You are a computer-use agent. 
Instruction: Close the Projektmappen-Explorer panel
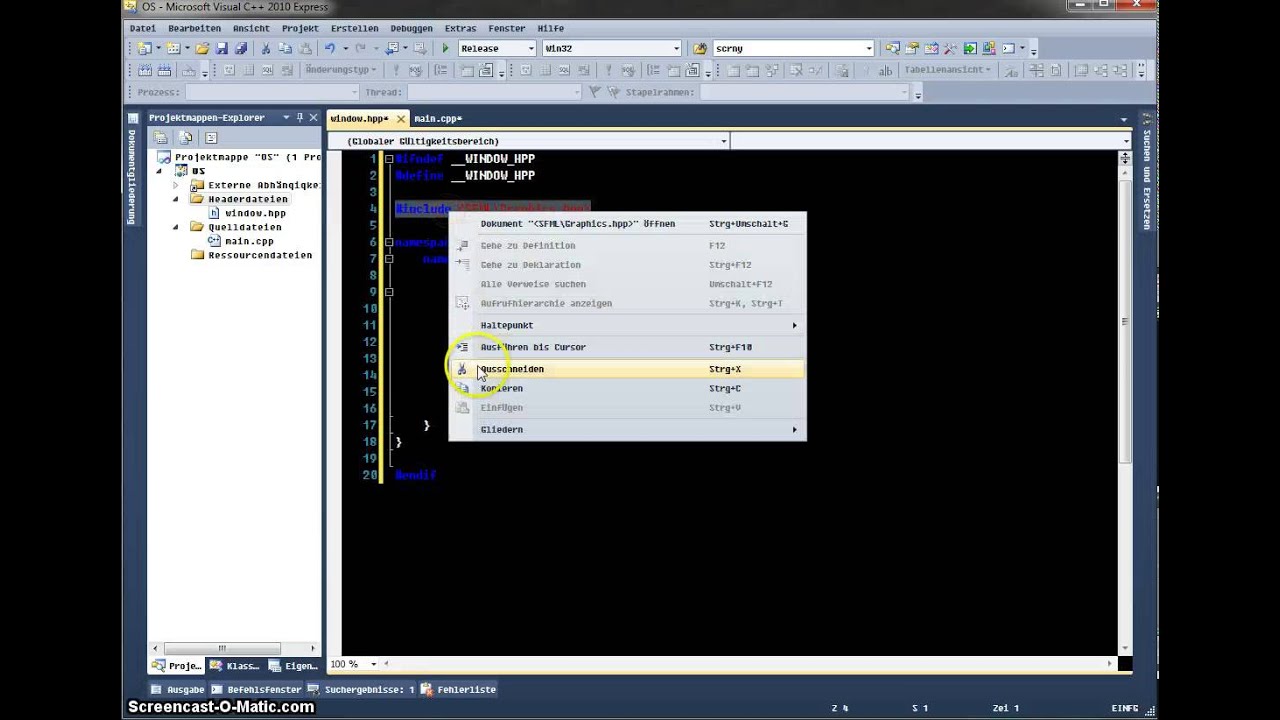(x=313, y=117)
